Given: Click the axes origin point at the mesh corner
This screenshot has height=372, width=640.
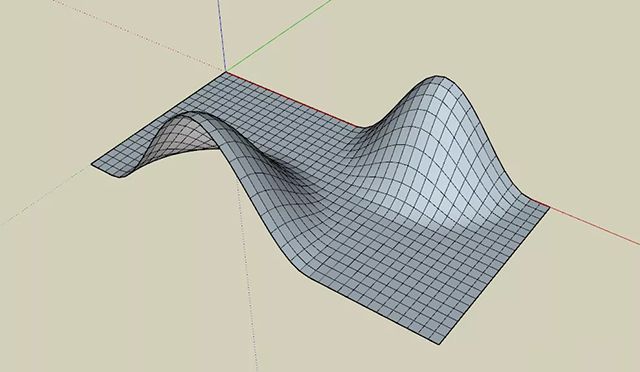Looking at the screenshot, I should point(226,71).
